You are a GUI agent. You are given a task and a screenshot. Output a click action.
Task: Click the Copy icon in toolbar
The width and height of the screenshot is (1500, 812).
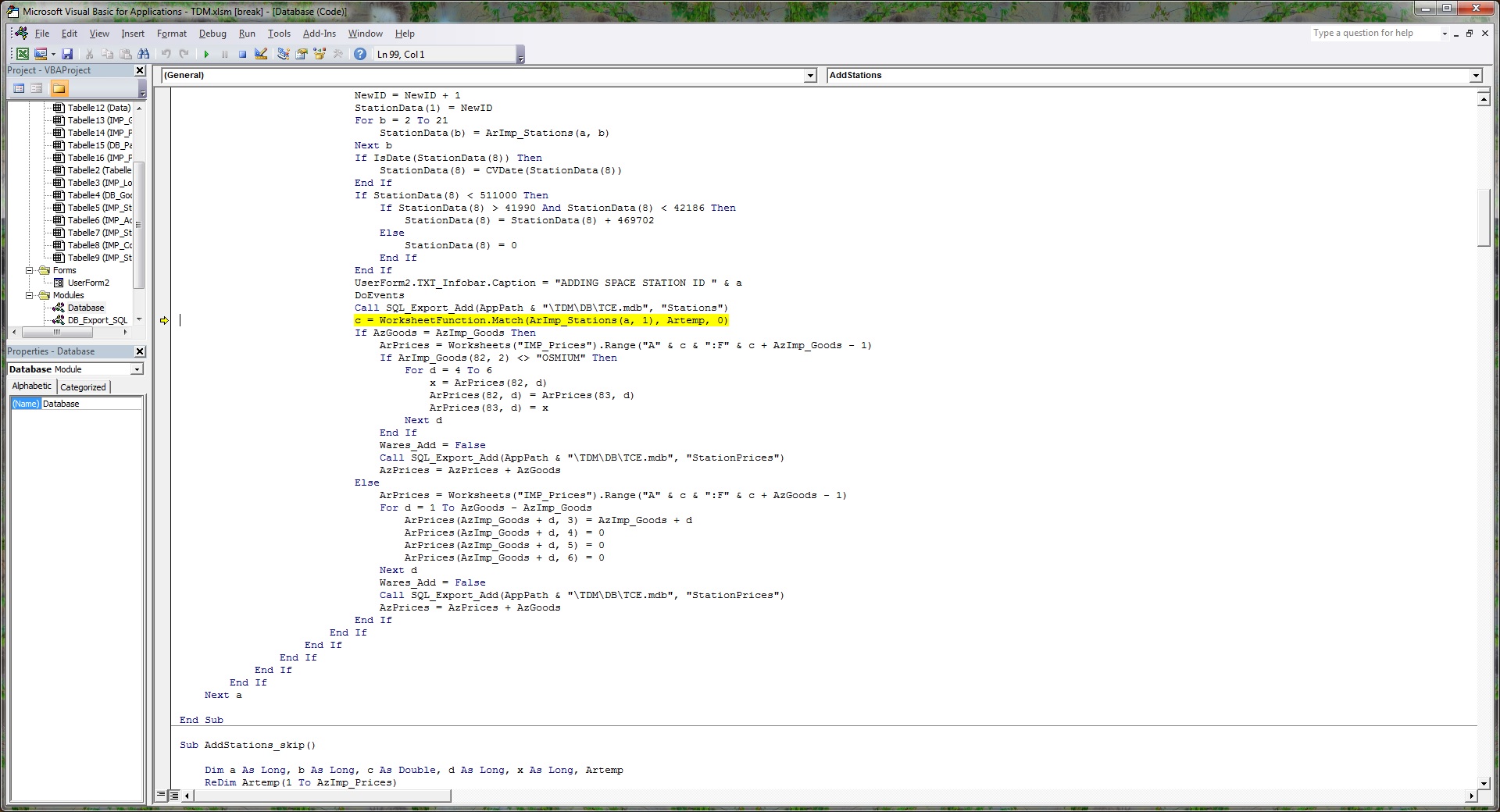click(107, 54)
